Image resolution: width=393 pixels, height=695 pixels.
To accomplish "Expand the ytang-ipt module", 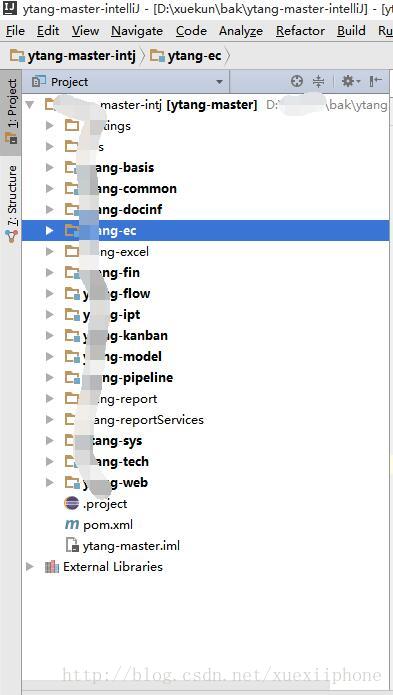I will (50, 315).
